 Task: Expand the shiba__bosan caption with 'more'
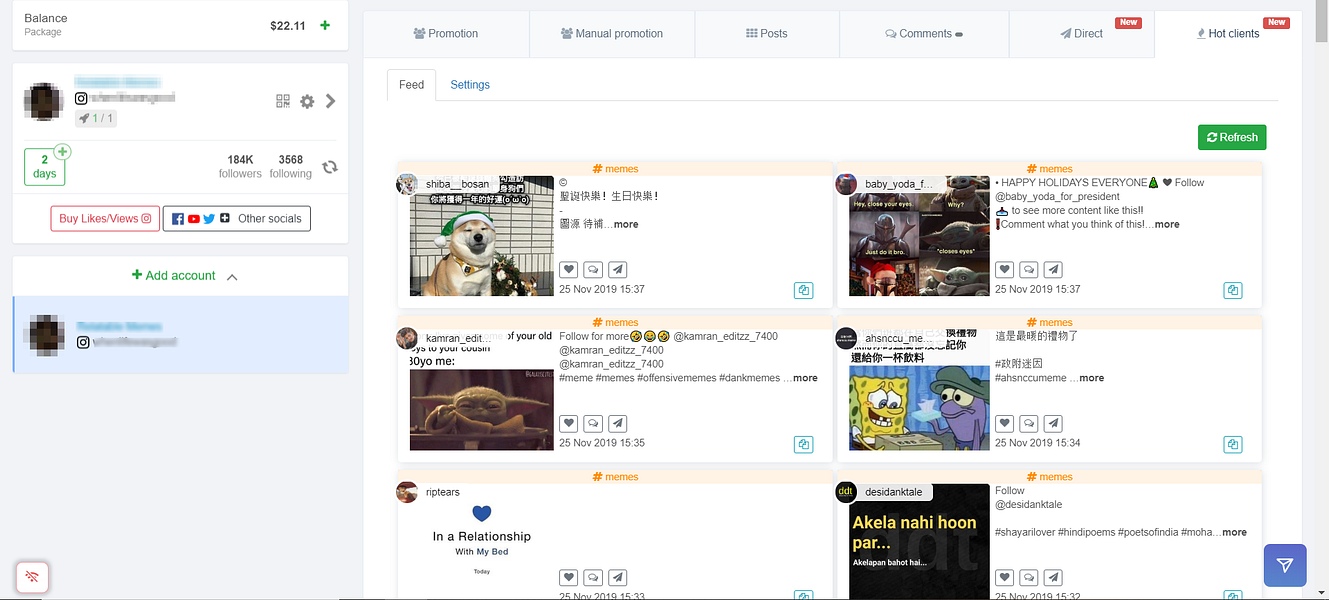pos(626,225)
